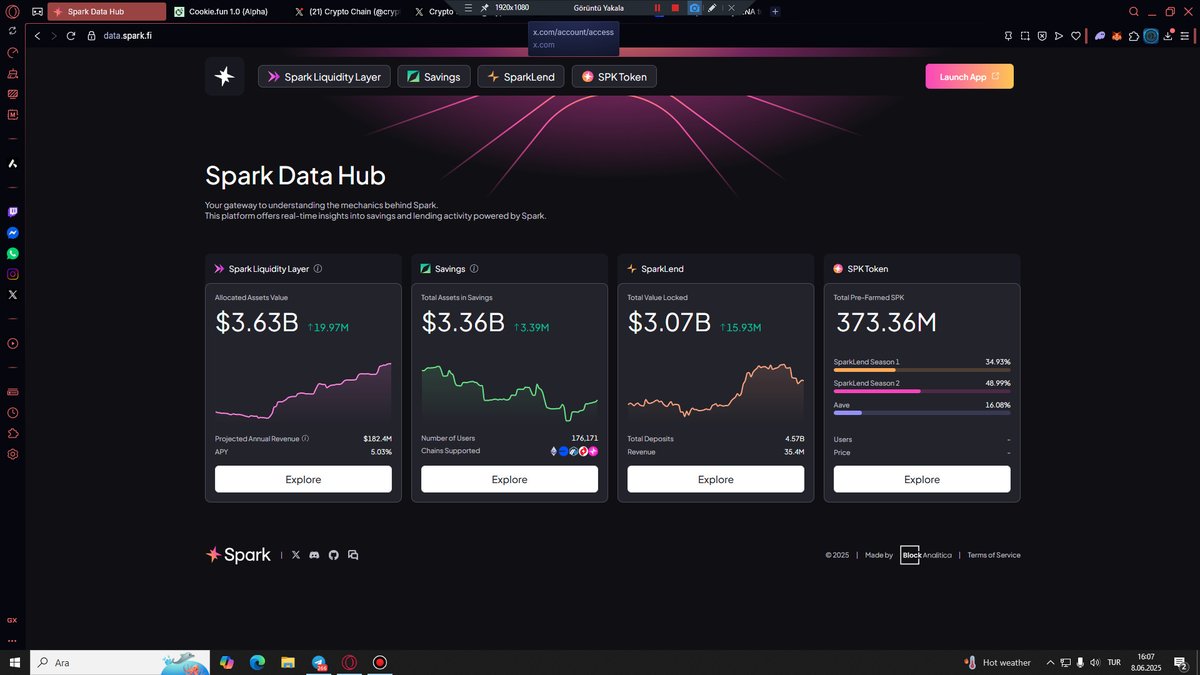Open Twitch in Opera sidebar
The height and width of the screenshot is (675, 1200).
[12, 212]
